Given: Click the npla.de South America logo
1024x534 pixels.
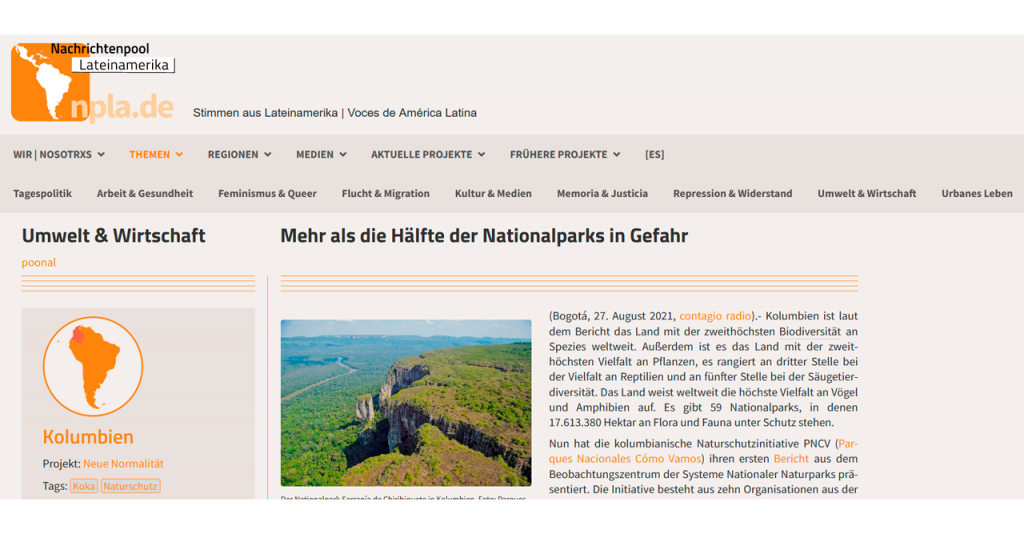Looking at the screenshot, I should point(92,82).
